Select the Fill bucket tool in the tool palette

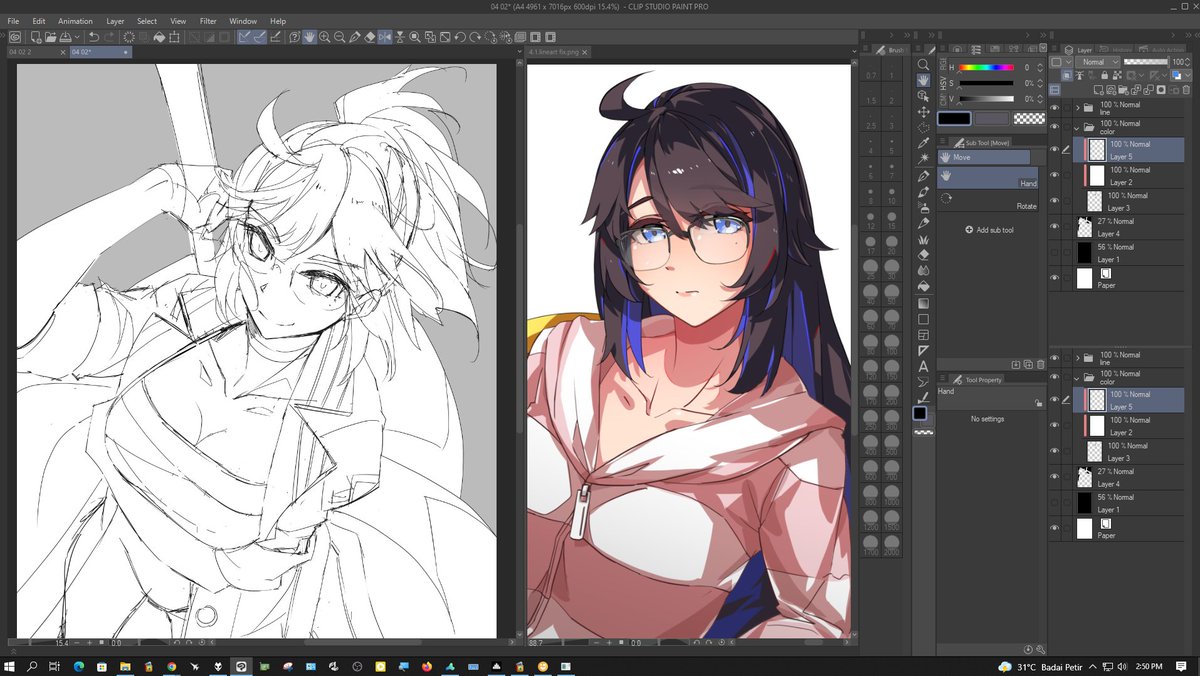923,287
